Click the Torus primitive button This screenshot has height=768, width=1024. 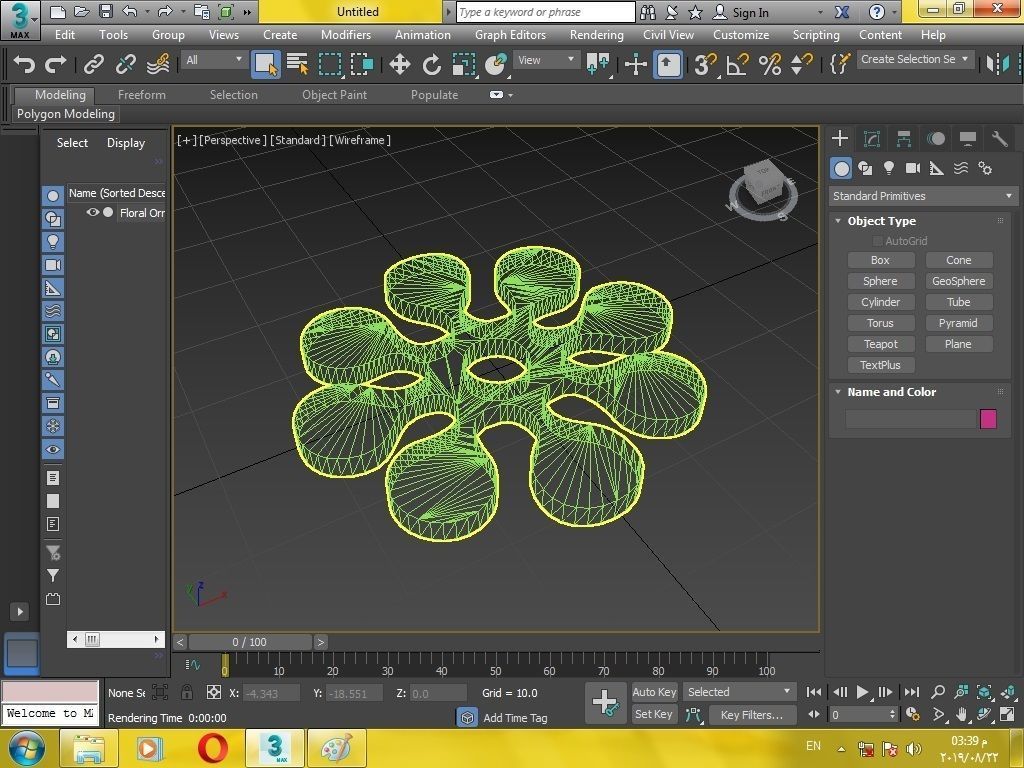click(880, 323)
